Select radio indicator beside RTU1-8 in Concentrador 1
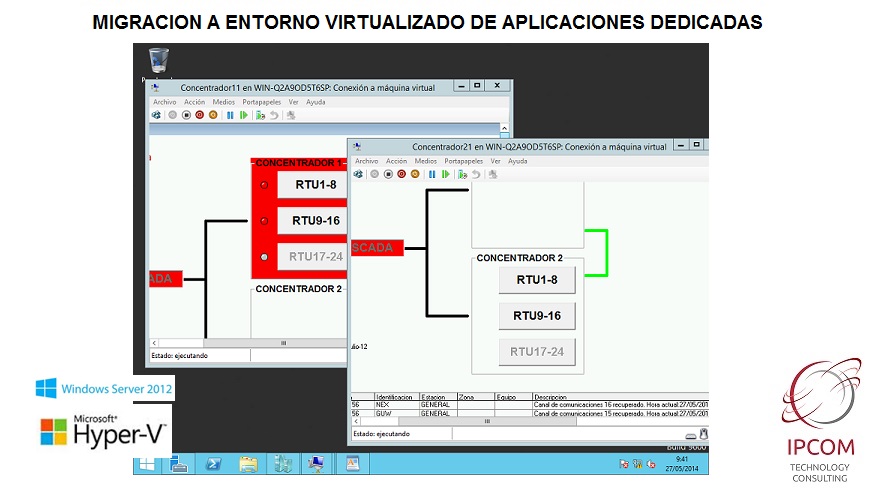Image resolution: width=874 pixels, height=493 pixels. [264, 185]
